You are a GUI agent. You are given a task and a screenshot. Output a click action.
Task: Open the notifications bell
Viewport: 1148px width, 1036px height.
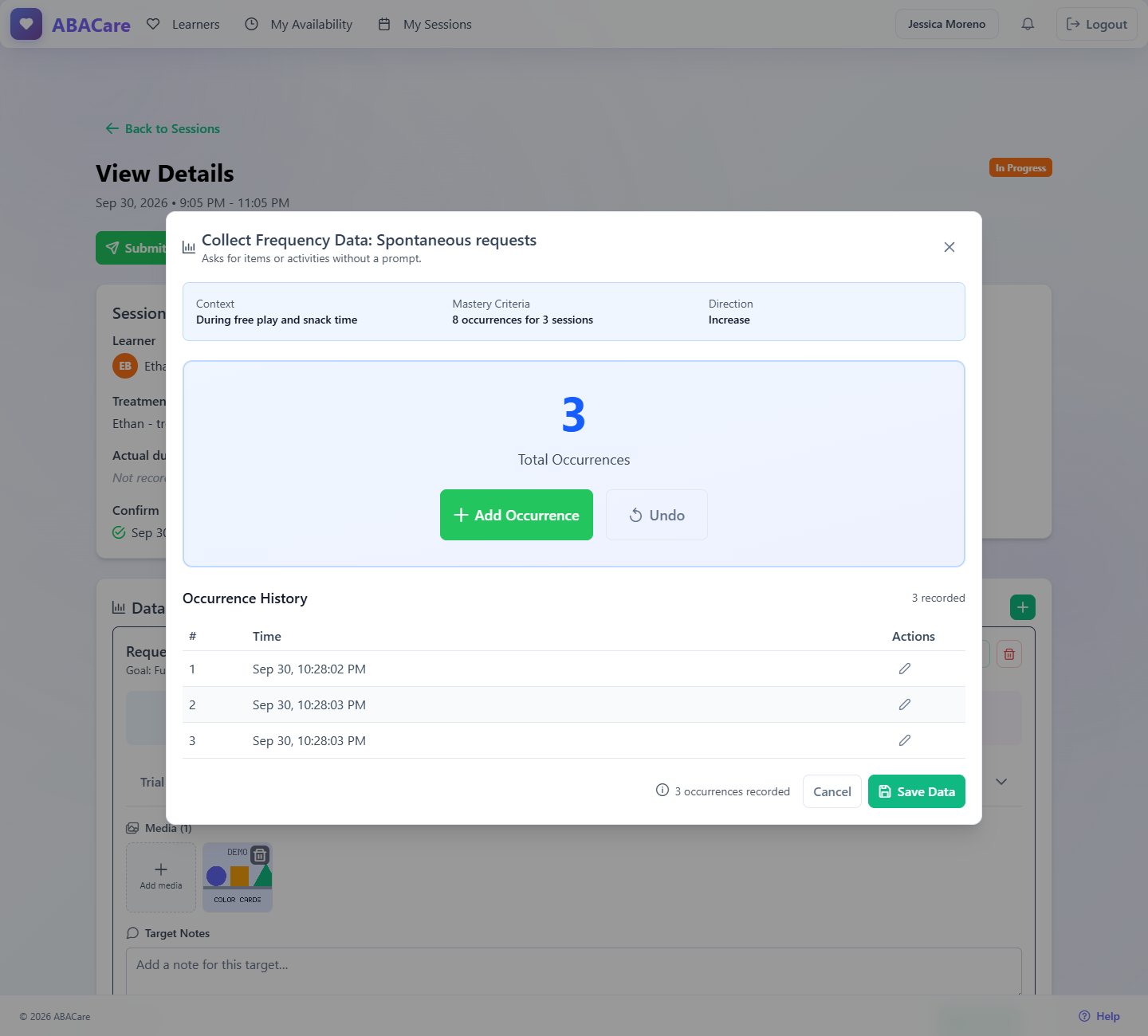pyautogui.click(x=1028, y=24)
